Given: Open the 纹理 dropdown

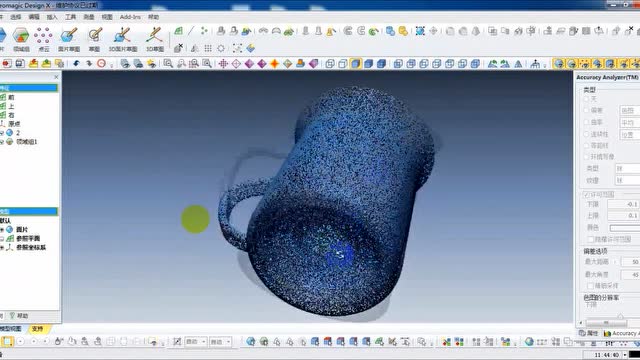Looking at the screenshot, I should (x=628, y=180).
